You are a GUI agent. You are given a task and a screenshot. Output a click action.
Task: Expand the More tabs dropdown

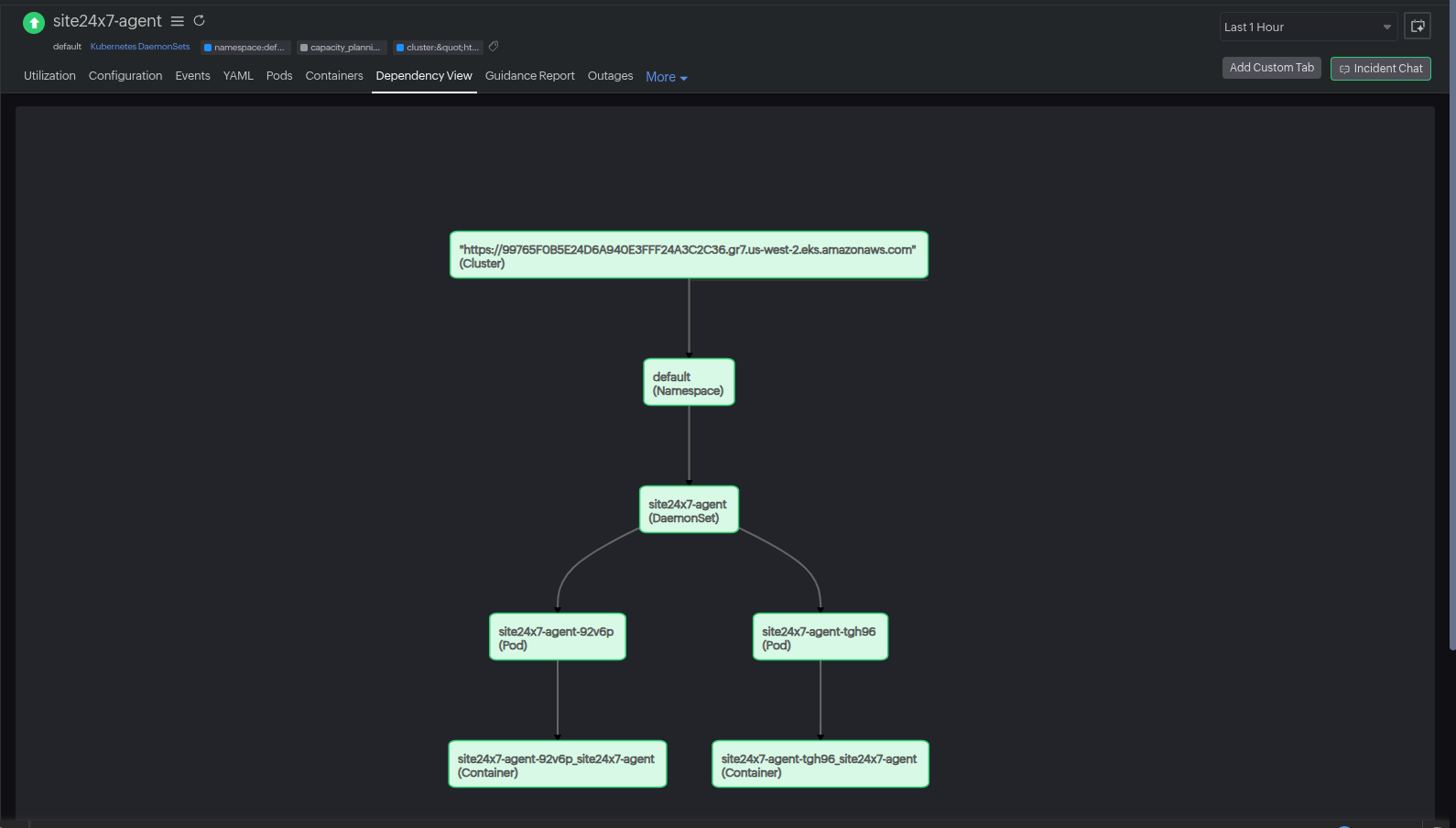666,77
